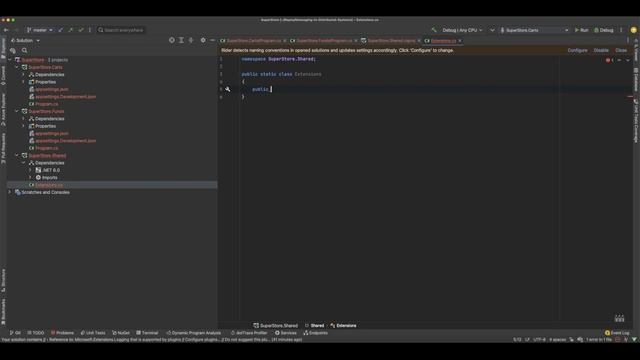Image resolution: width=640 pixels, height=360 pixels.
Task: Click the navigate back arrow
Action: click(x=6, y=30)
